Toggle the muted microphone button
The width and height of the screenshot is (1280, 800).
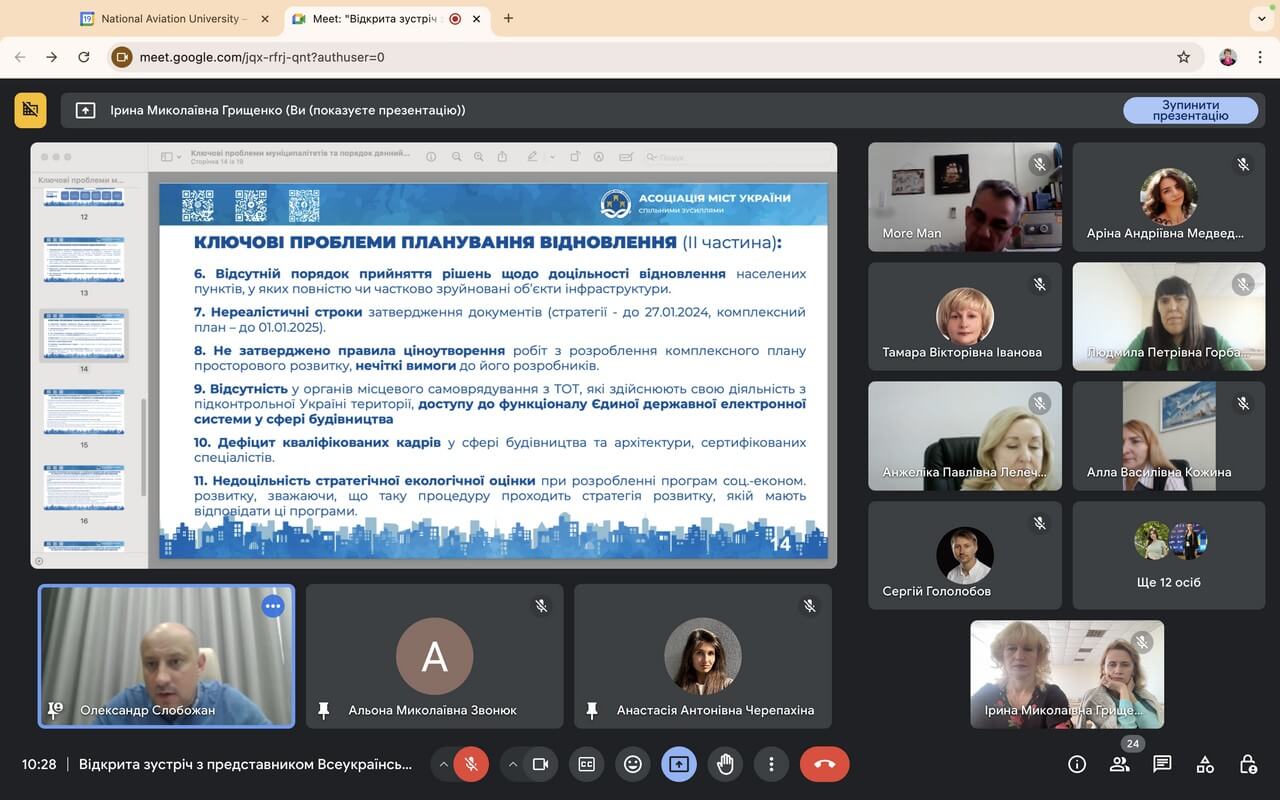(x=471, y=764)
